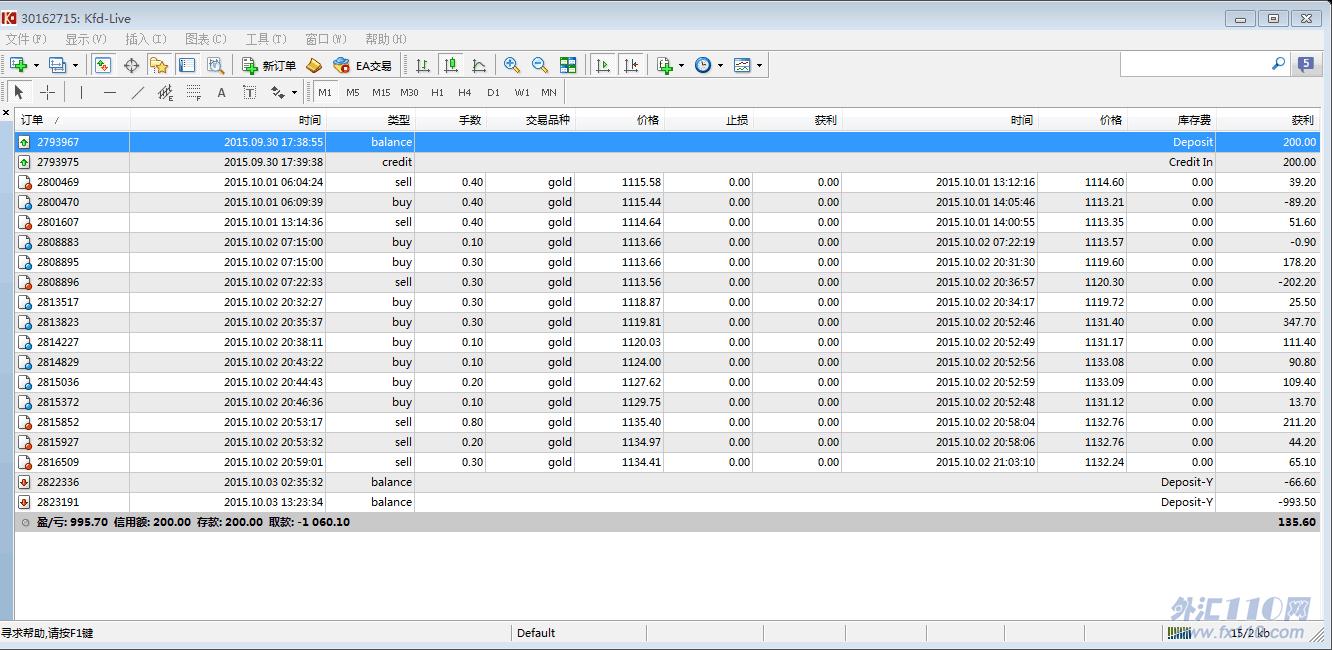The height and width of the screenshot is (650, 1332).
Task: Select the Vertical line tool
Action: 81,92
